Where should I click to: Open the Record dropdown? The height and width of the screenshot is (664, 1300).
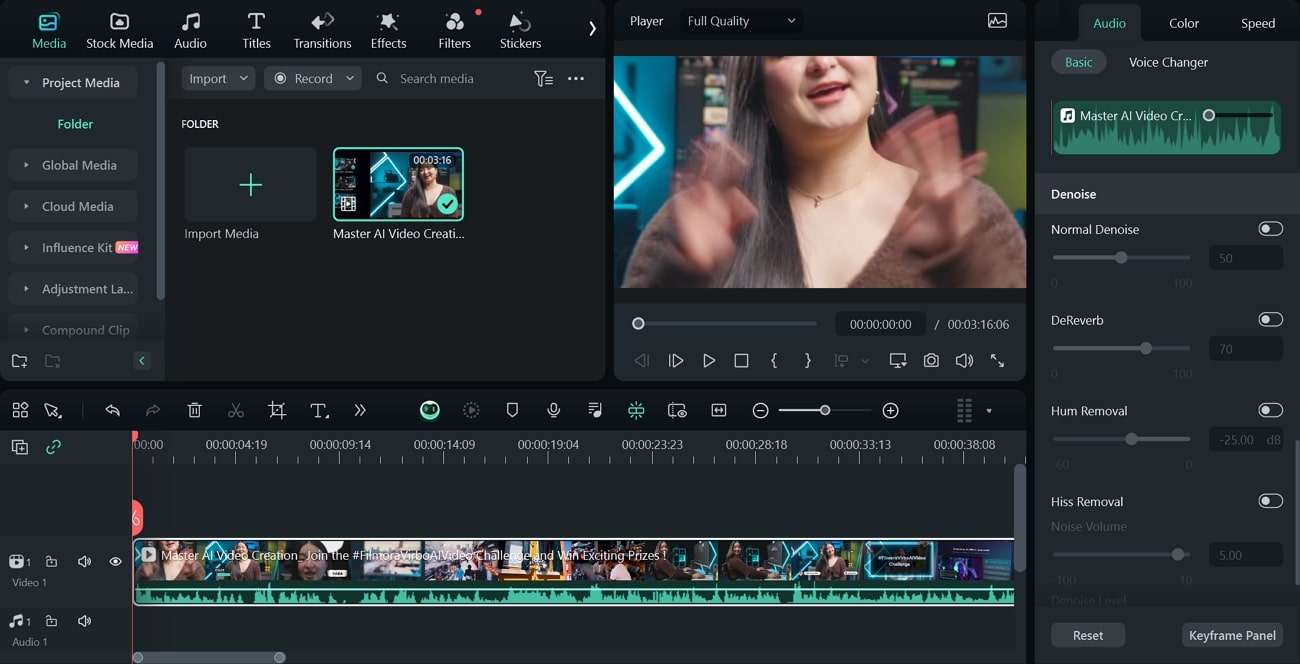click(313, 78)
